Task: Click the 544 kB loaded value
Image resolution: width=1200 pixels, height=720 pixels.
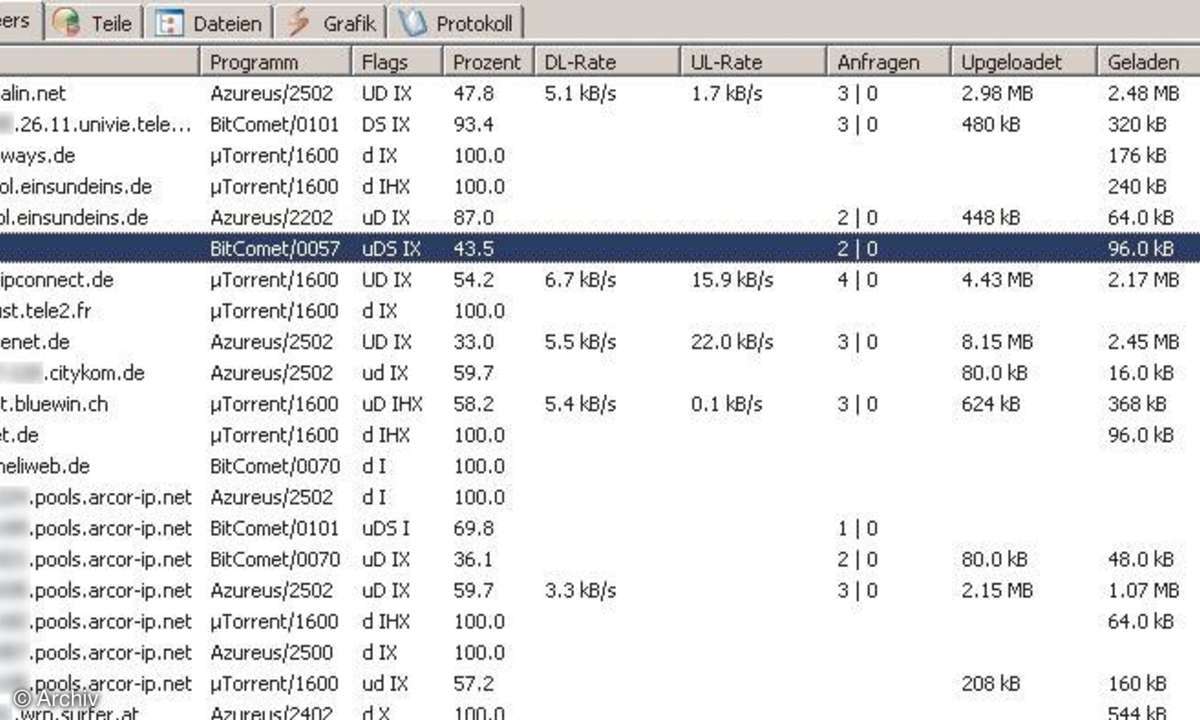Action: (x=1137, y=712)
